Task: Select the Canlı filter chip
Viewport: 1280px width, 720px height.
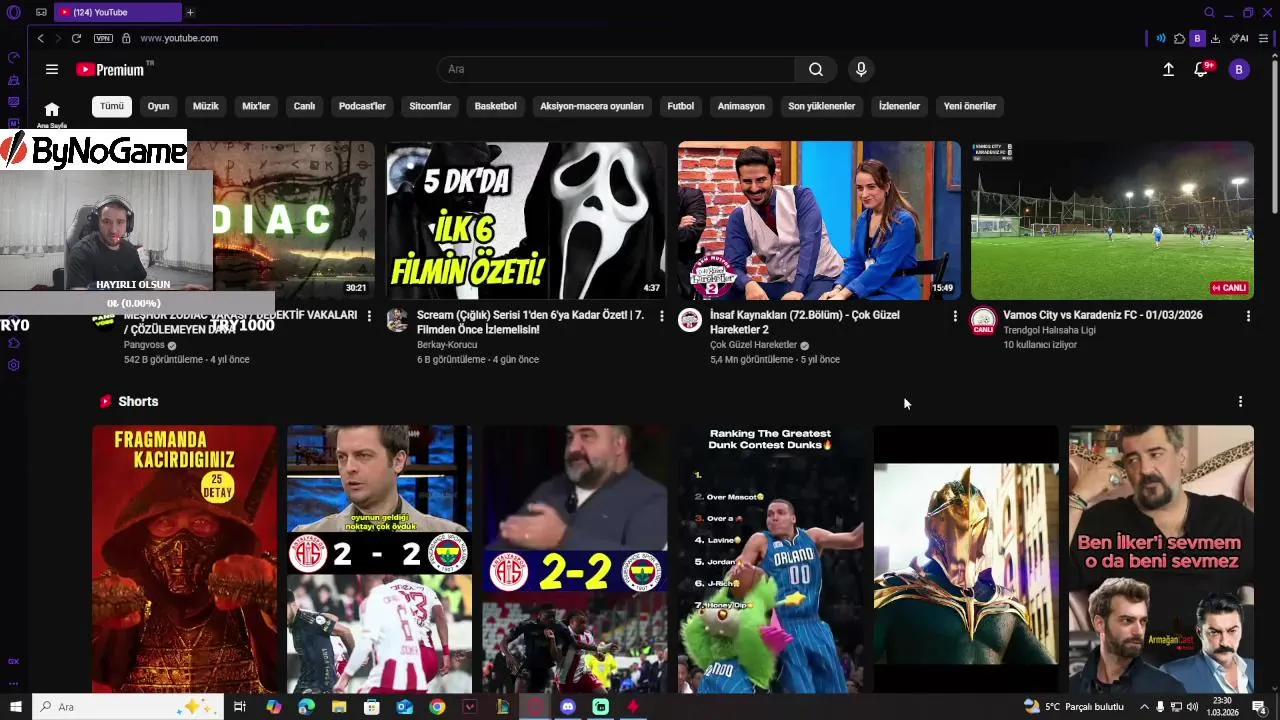Action: point(304,106)
